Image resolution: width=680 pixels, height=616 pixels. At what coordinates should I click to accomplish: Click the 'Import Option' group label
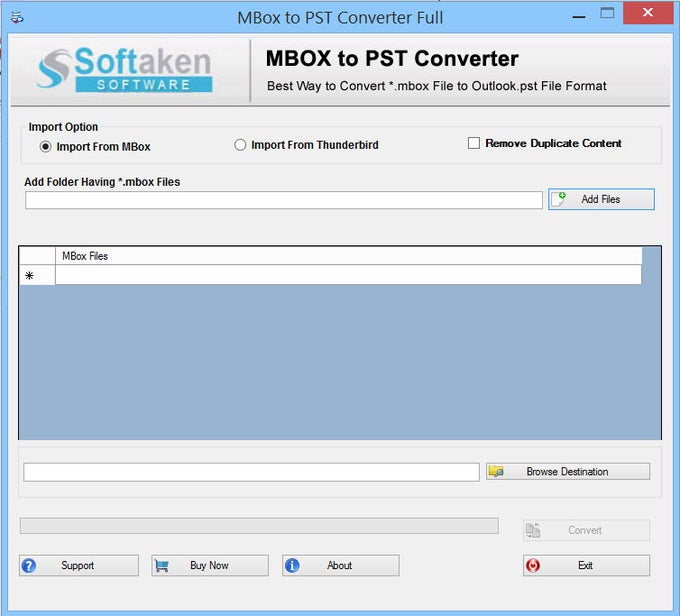(63, 127)
